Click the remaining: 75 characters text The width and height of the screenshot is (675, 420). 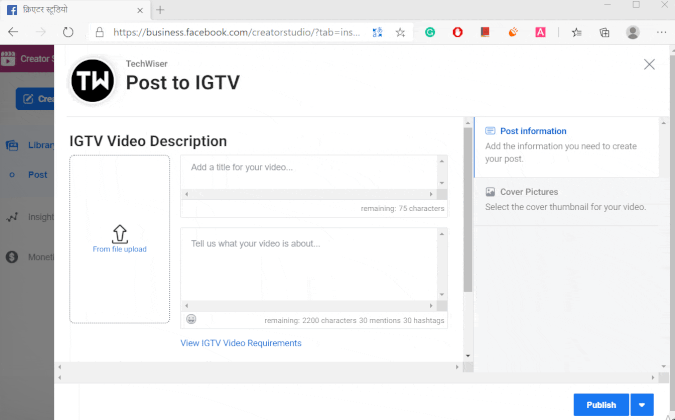(403, 208)
